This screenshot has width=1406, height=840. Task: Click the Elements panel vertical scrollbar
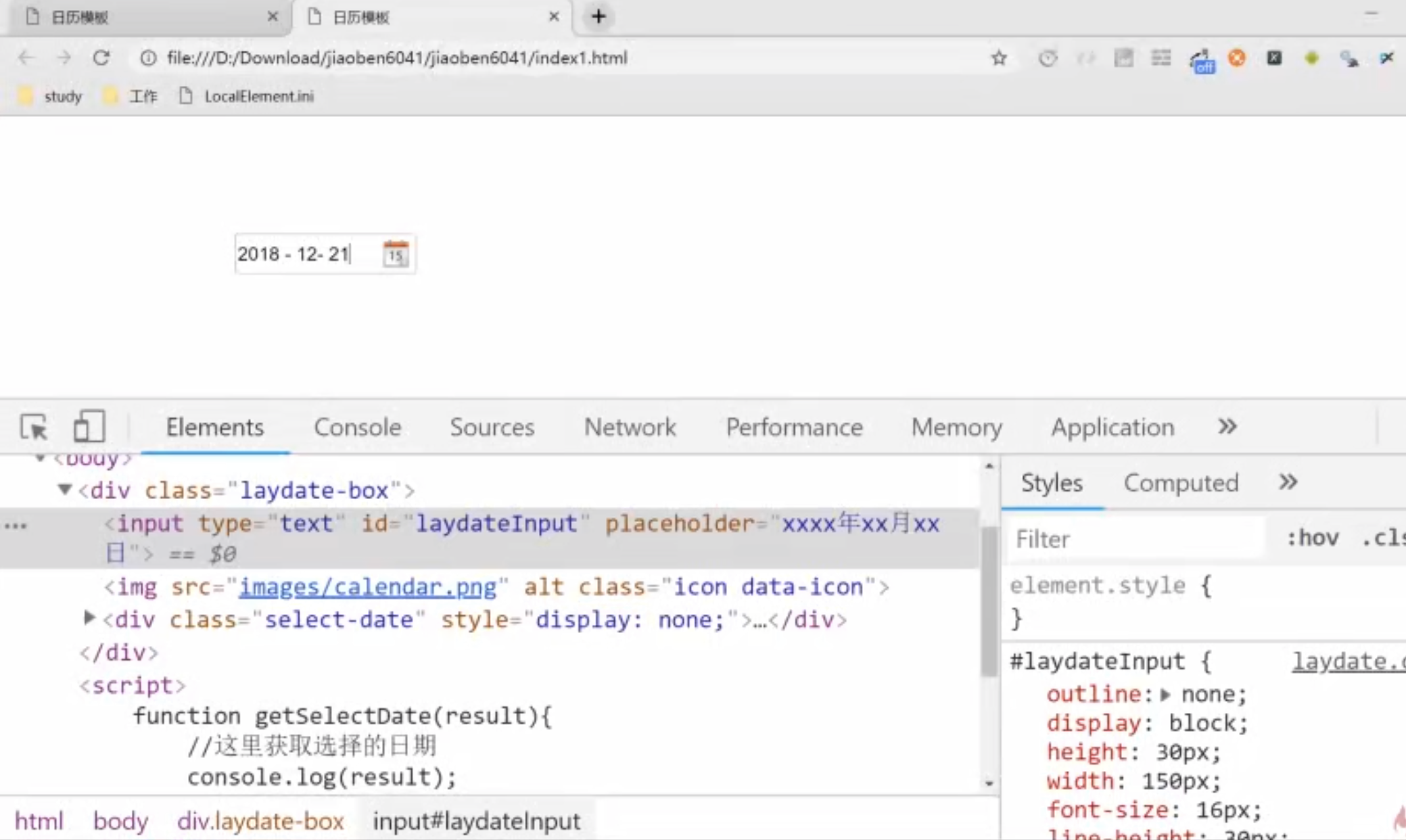989,602
